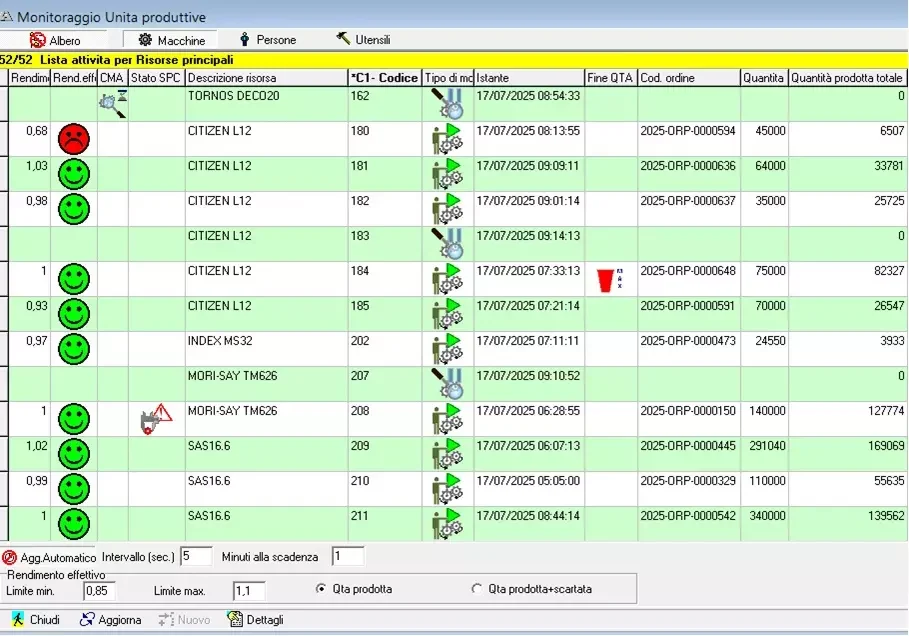Click the CMA hourglass icon for TORNOS DECO20

(112, 104)
